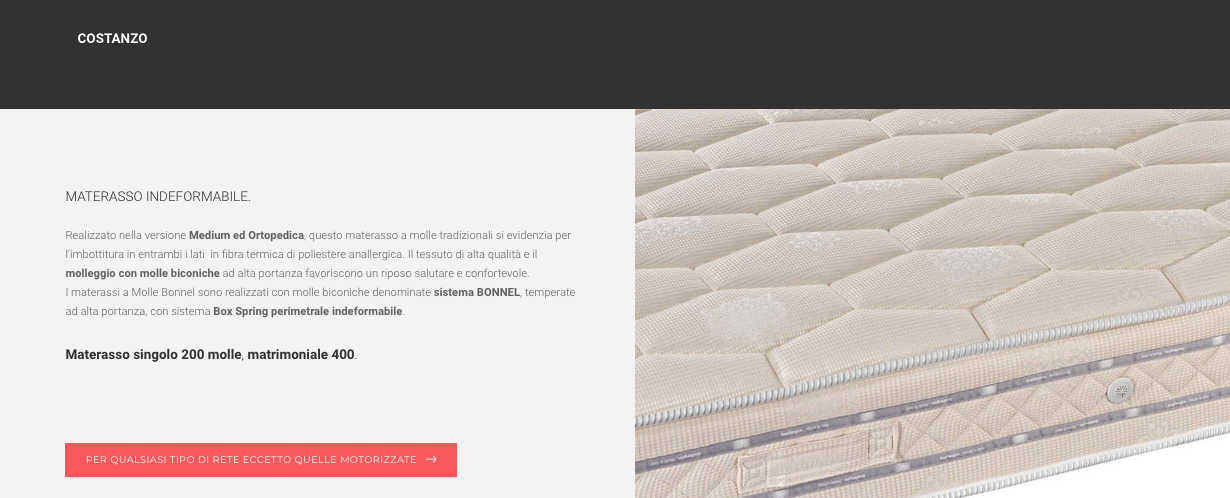The height and width of the screenshot is (498, 1230).
Task: Click the dark header banner area
Action: [615, 54]
